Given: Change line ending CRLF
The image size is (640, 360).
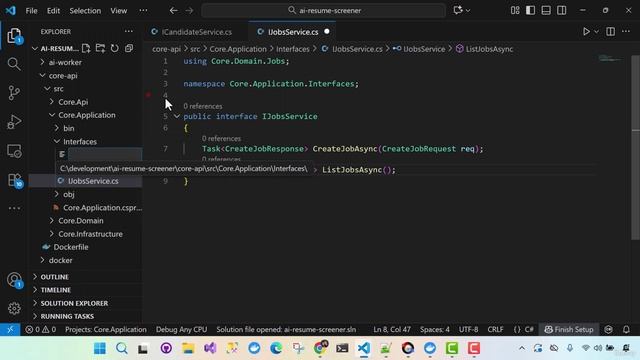Looking at the screenshot, I should point(495,329).
